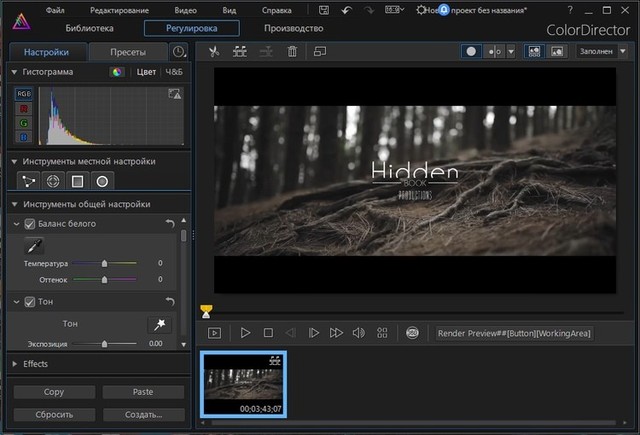640x435 pixels.
Task: Click the scissors split tool icon
Action: [x=214, y=51]
